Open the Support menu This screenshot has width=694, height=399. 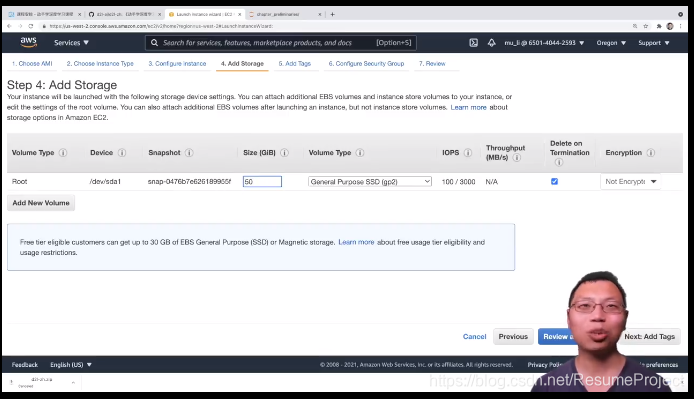coord(654,43)
